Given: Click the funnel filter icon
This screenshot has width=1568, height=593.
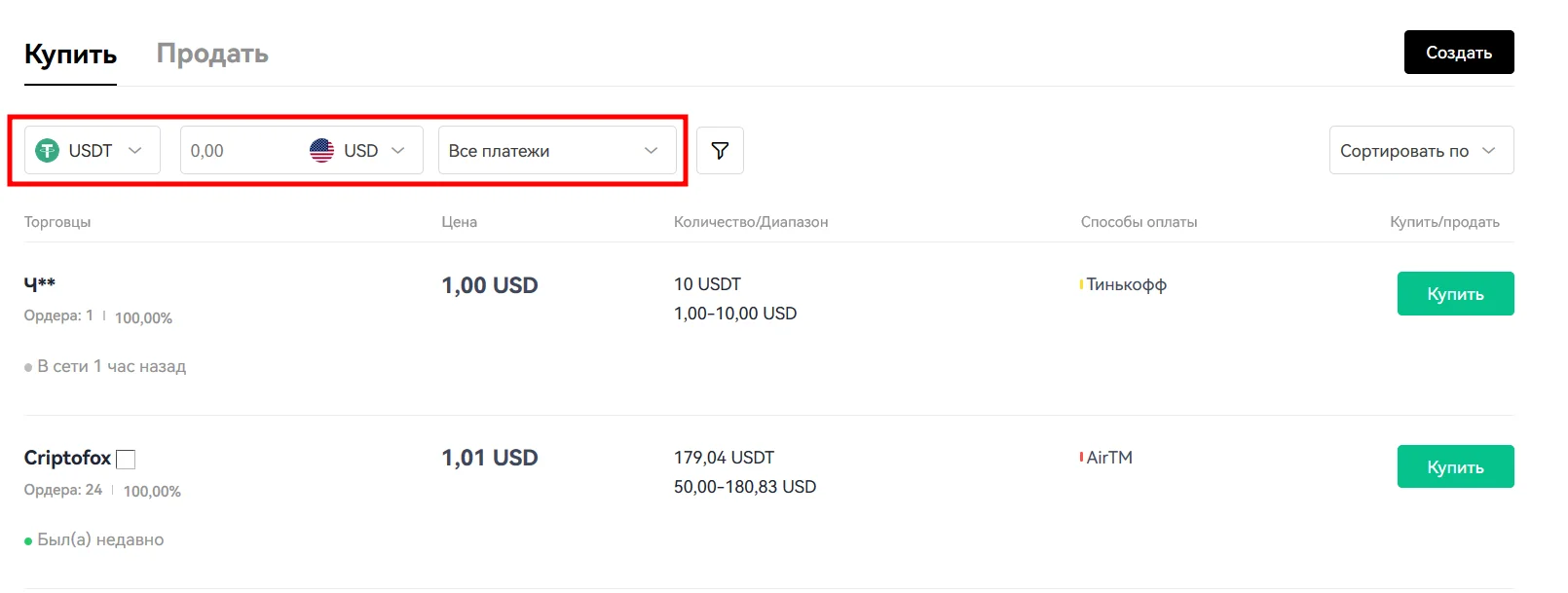Looking at the screenshot, I should tap(720, 151).
